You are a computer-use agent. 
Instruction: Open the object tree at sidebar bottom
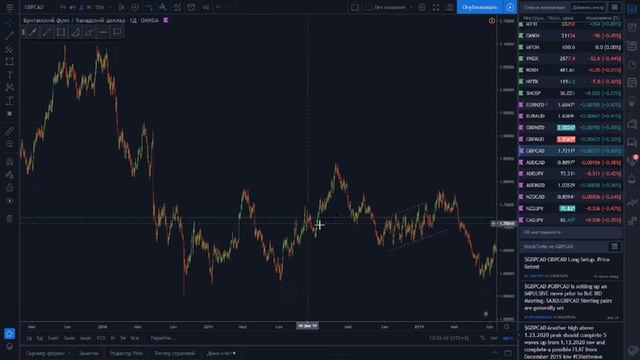point(9,347)
